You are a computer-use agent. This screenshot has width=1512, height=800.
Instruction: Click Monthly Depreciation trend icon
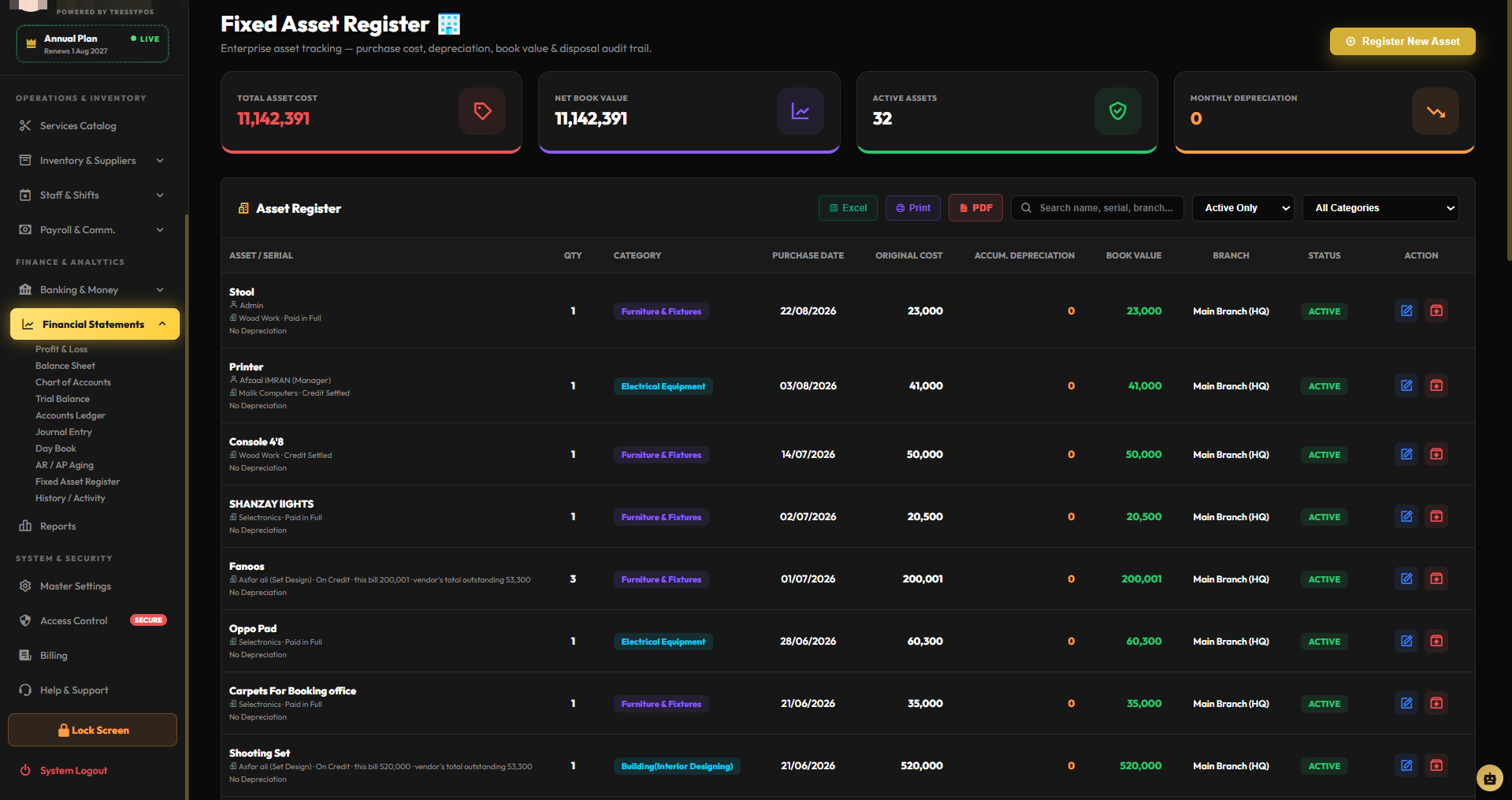(x=1436, y=111)
